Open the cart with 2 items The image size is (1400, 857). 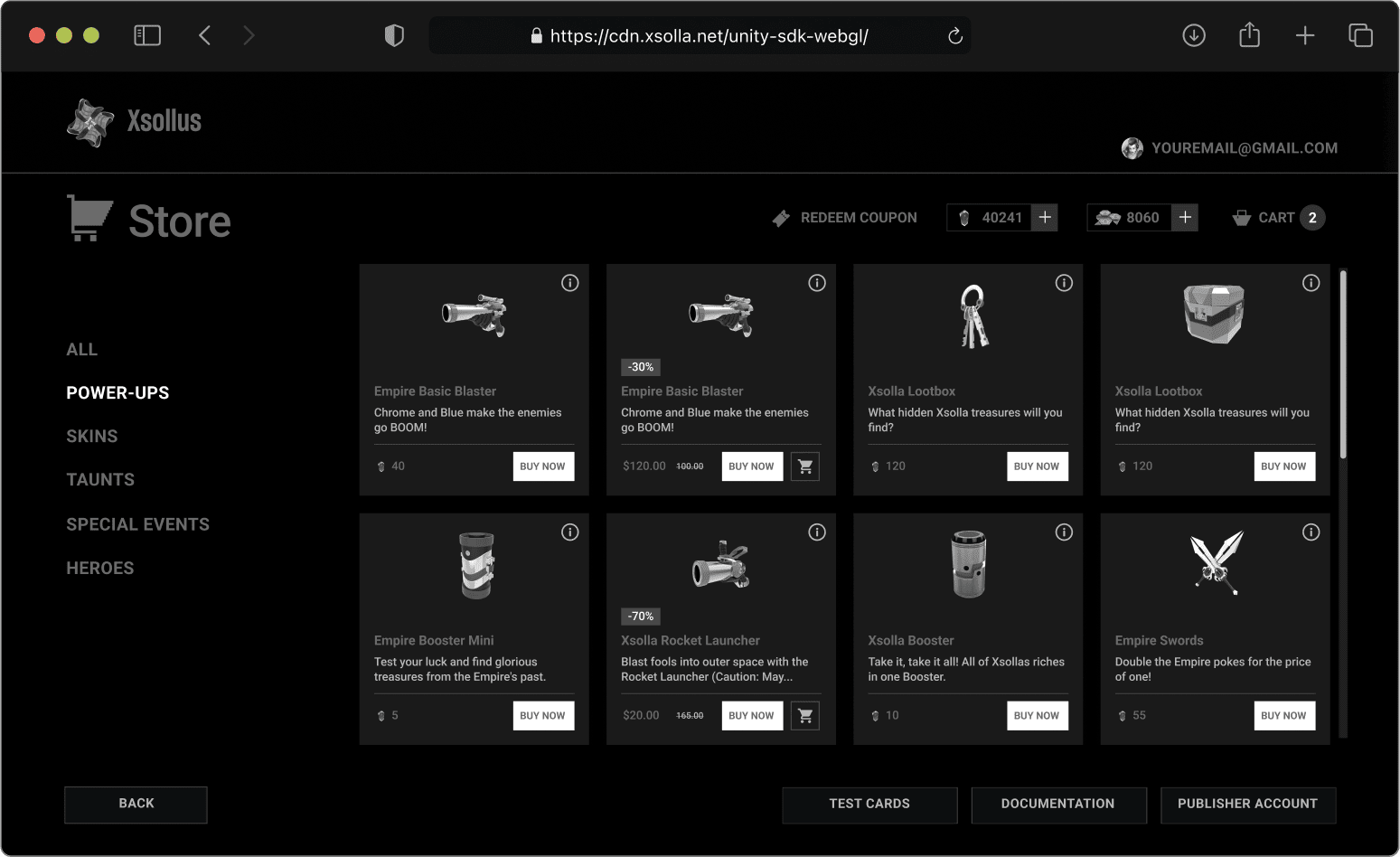click(x=1278, y=218)
